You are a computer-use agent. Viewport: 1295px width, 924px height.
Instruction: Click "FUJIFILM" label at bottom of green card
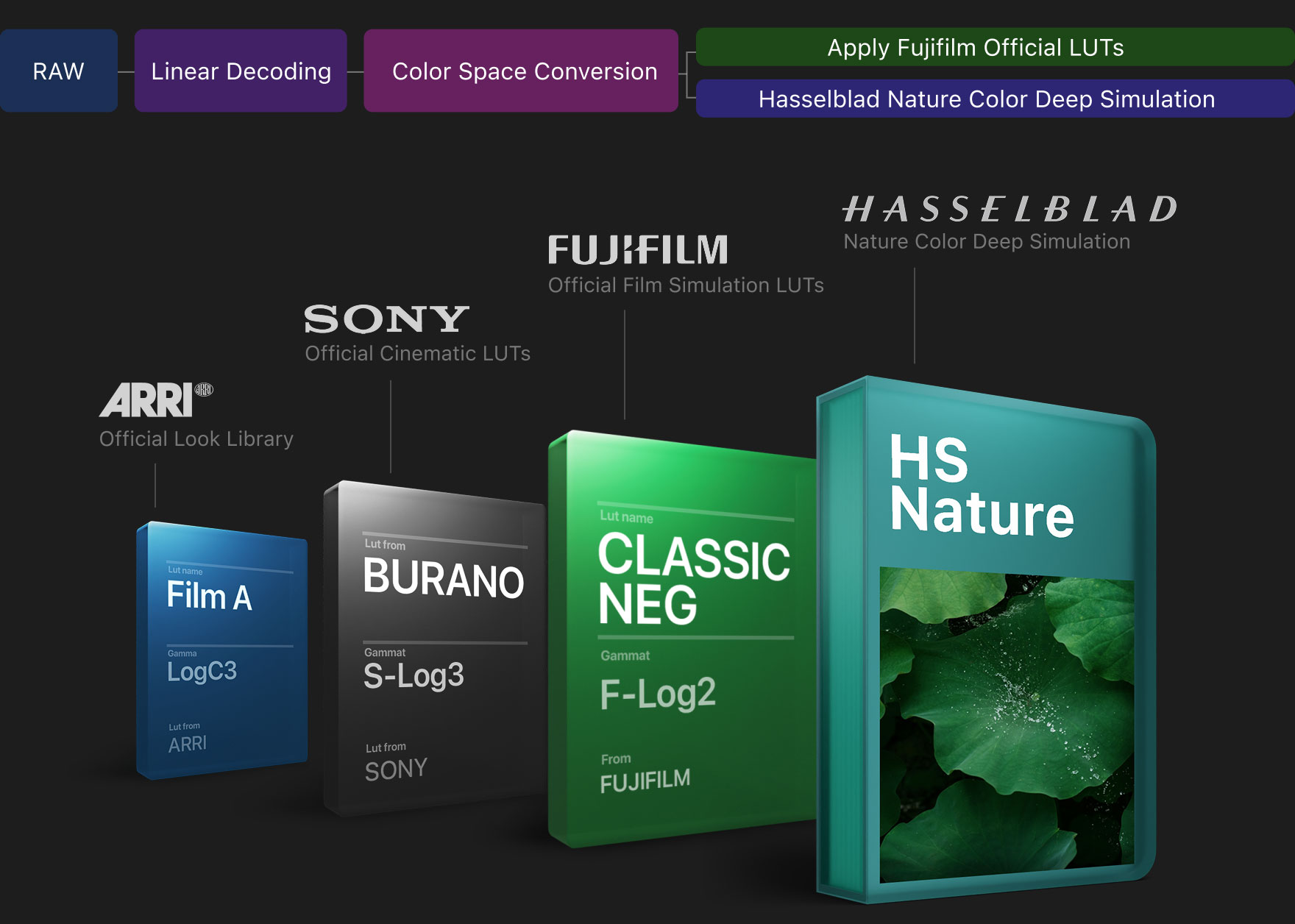pyautogui.click(x=645, y=781)
